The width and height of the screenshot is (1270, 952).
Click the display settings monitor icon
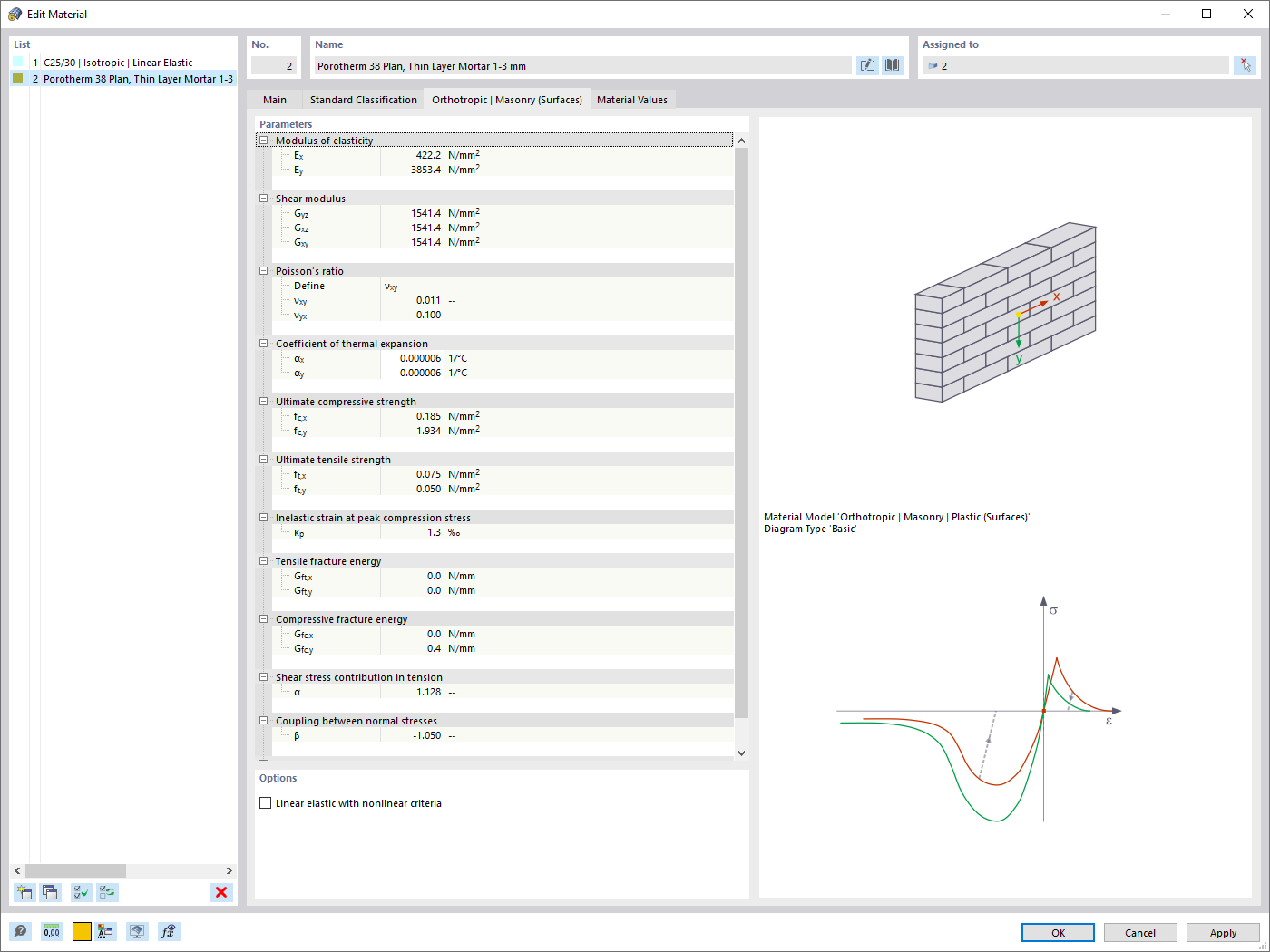coord(137,931)
